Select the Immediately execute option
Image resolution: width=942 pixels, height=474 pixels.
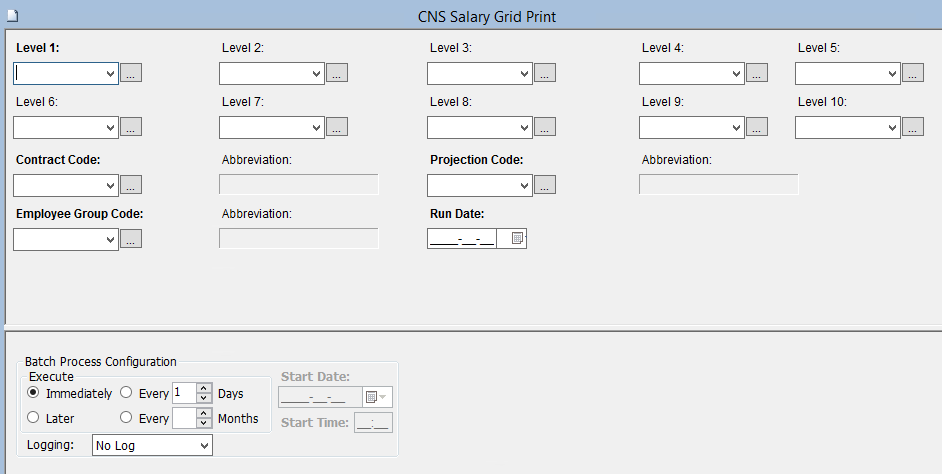pyautogui.click(x=34, y=393)
